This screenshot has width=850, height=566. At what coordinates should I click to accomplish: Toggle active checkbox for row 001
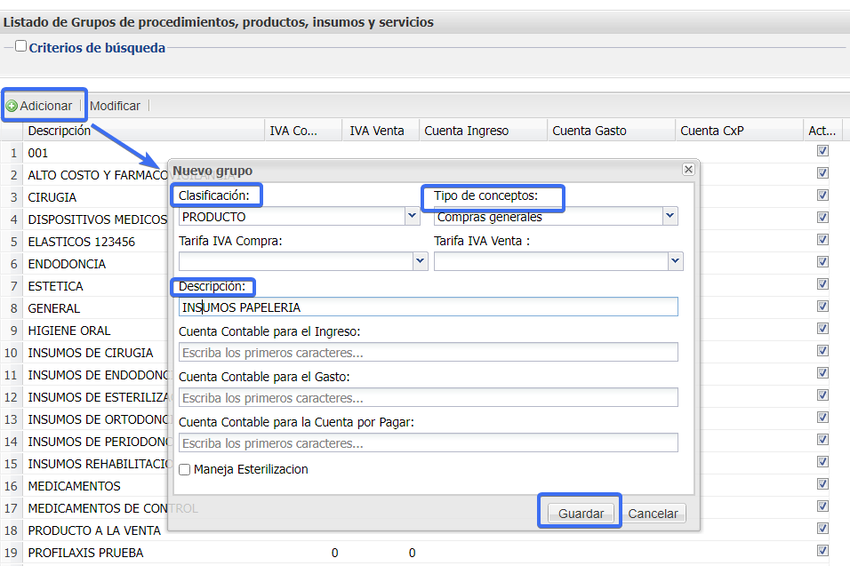822,152
